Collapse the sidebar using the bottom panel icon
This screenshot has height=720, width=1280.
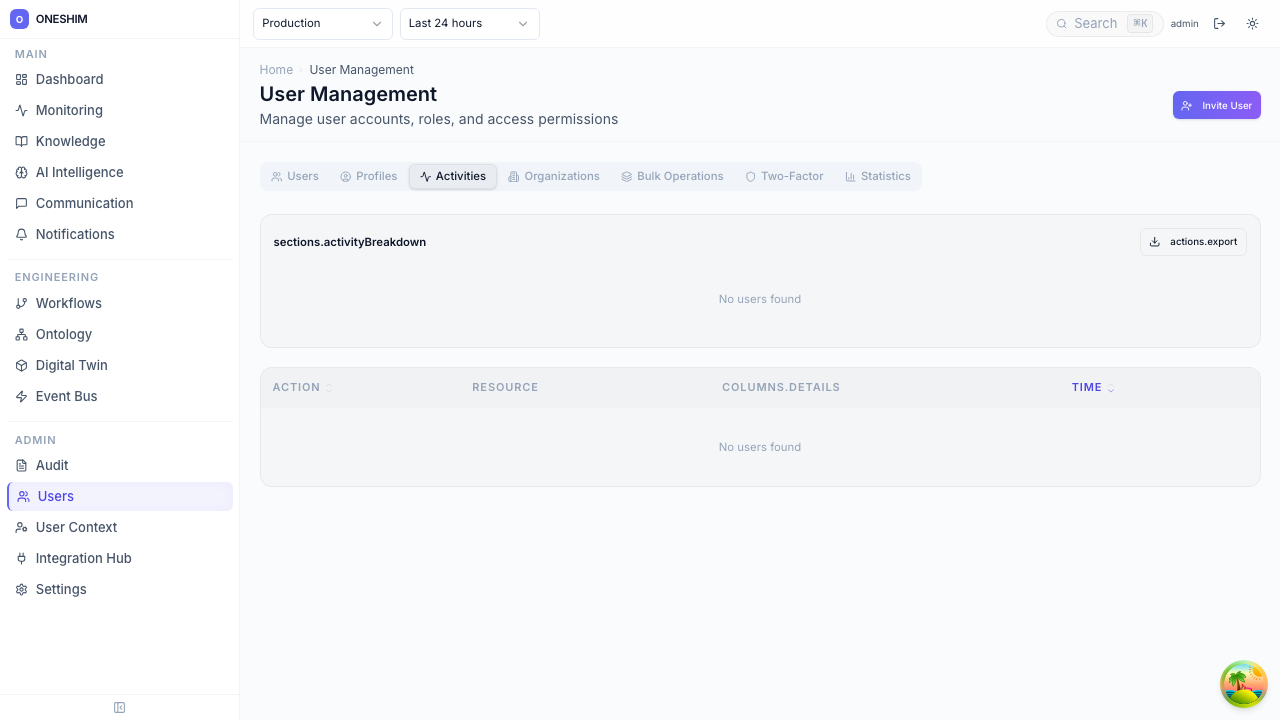click(x=120, y=708)
